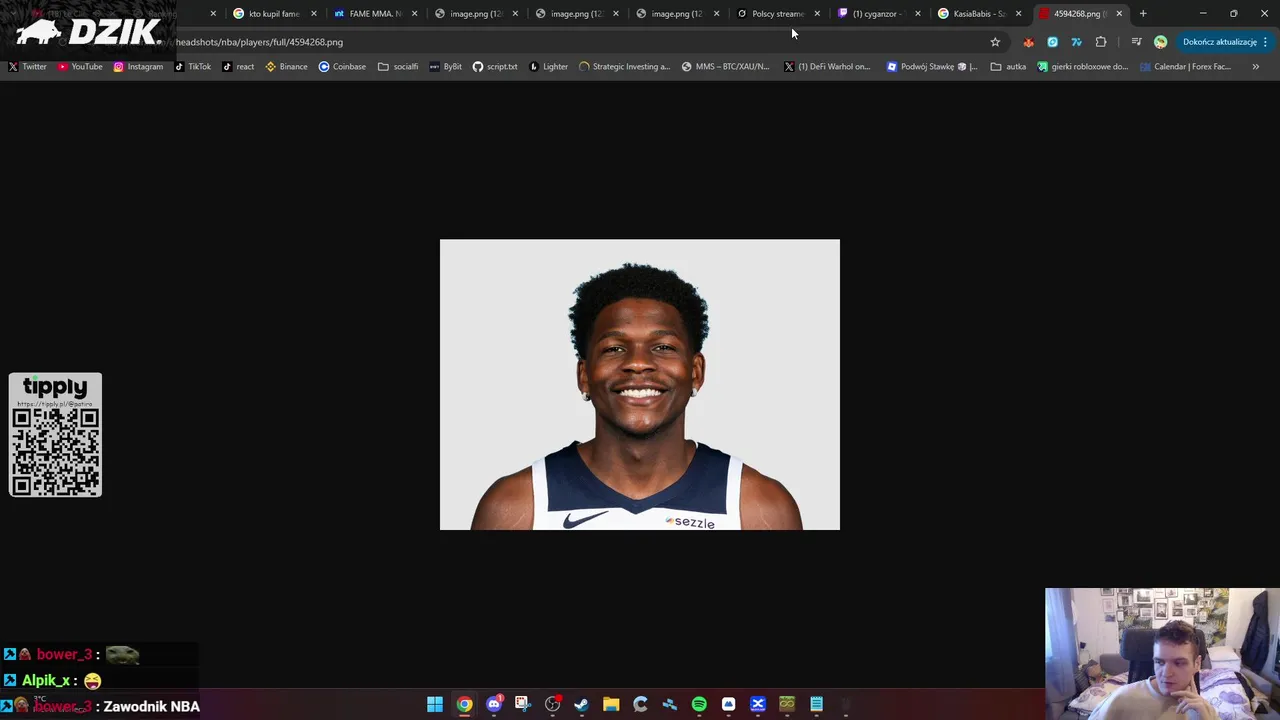The width and height of the screenshot is (1280, 720).
Task: Bookmark this page with the star icon
Action: [995, 42]
